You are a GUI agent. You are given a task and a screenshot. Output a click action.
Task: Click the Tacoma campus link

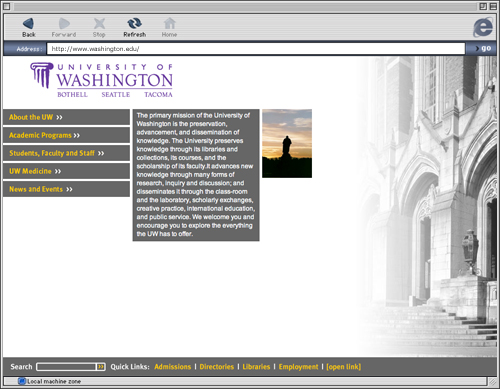158,95
